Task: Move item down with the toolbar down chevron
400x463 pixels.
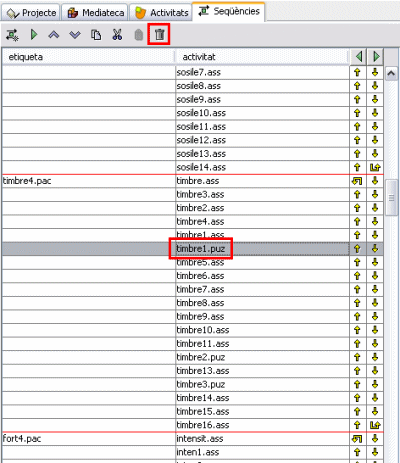Action: [x=75, y=35]
